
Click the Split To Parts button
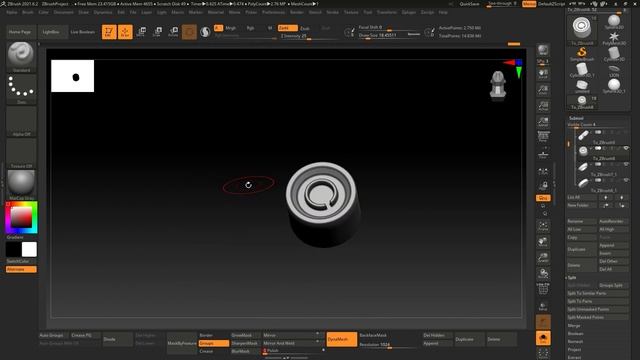[x=598, y=301]
